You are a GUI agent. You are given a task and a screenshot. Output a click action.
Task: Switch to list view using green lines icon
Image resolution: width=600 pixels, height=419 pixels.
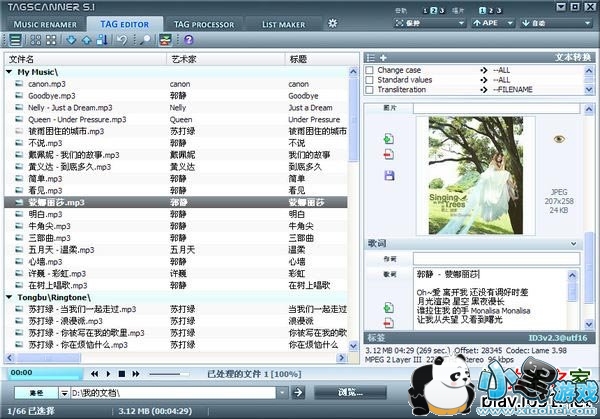(x=15, y=40)
